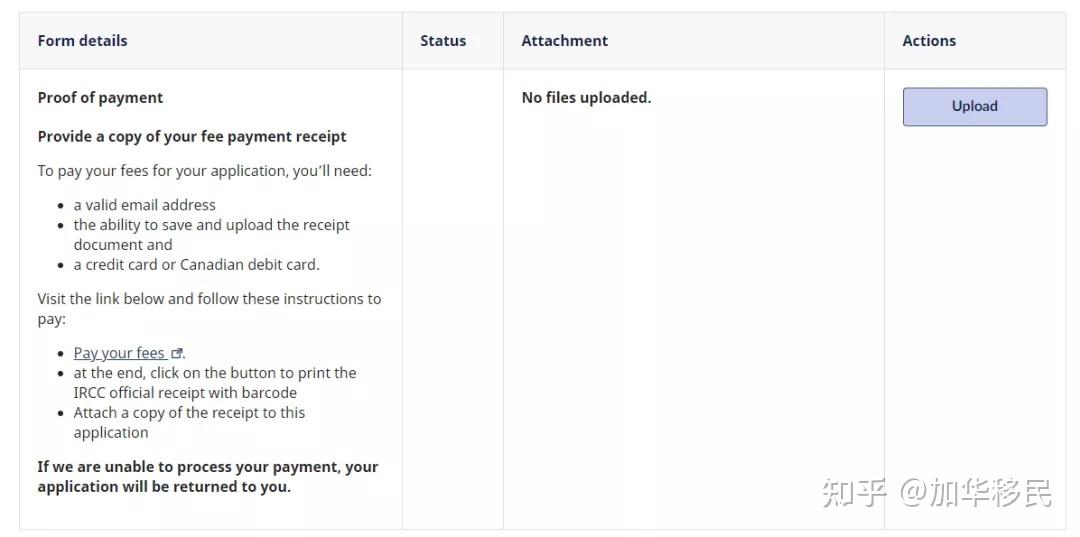Click the Status column header
The width and height of the screenshot is (1080, 537).
coord(443,41)
